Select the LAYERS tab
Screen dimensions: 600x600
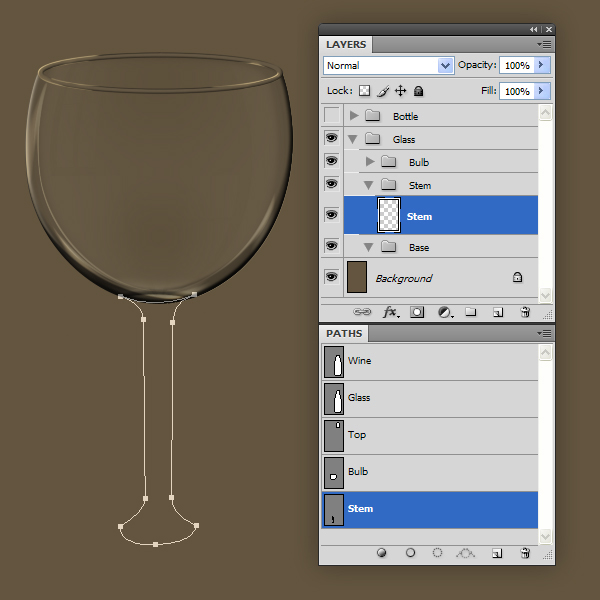click(x=346, y=45)
